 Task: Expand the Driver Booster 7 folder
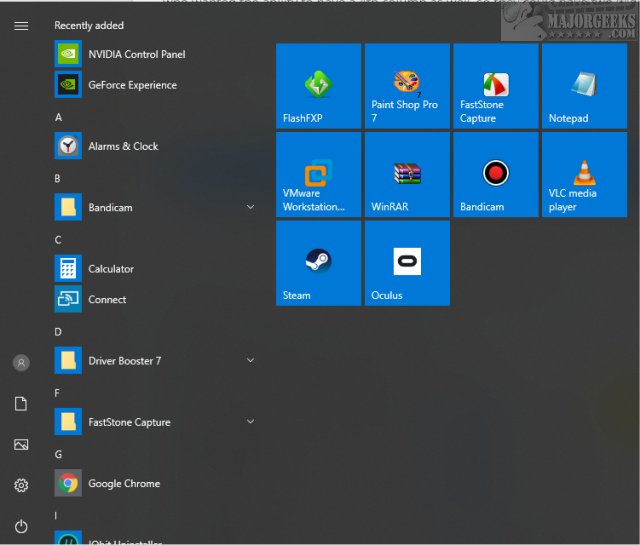(x=250, y=360)
